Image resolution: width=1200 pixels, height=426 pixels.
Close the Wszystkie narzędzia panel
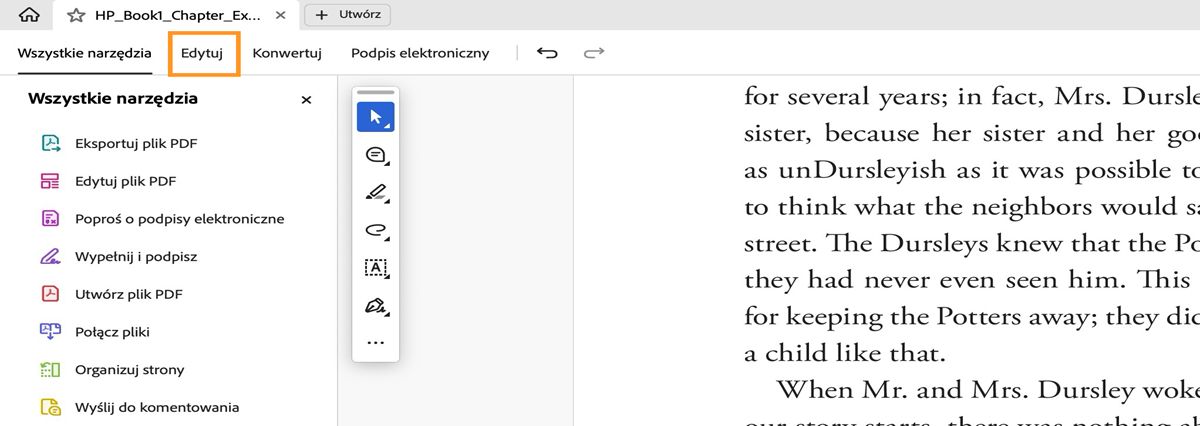[307, 100]
